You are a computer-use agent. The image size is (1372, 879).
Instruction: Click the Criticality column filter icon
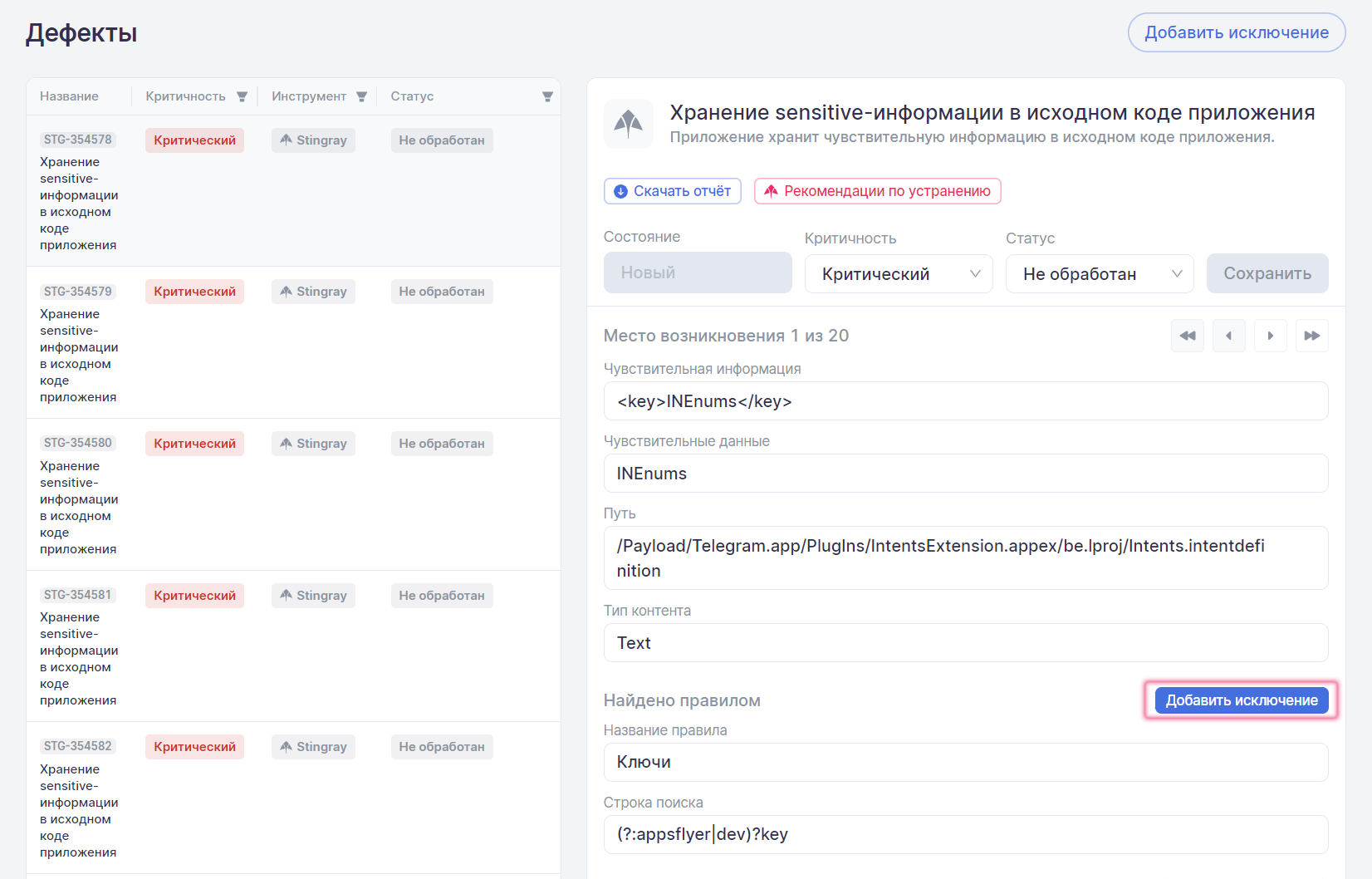pyautogui.click(x=242, y=97)
